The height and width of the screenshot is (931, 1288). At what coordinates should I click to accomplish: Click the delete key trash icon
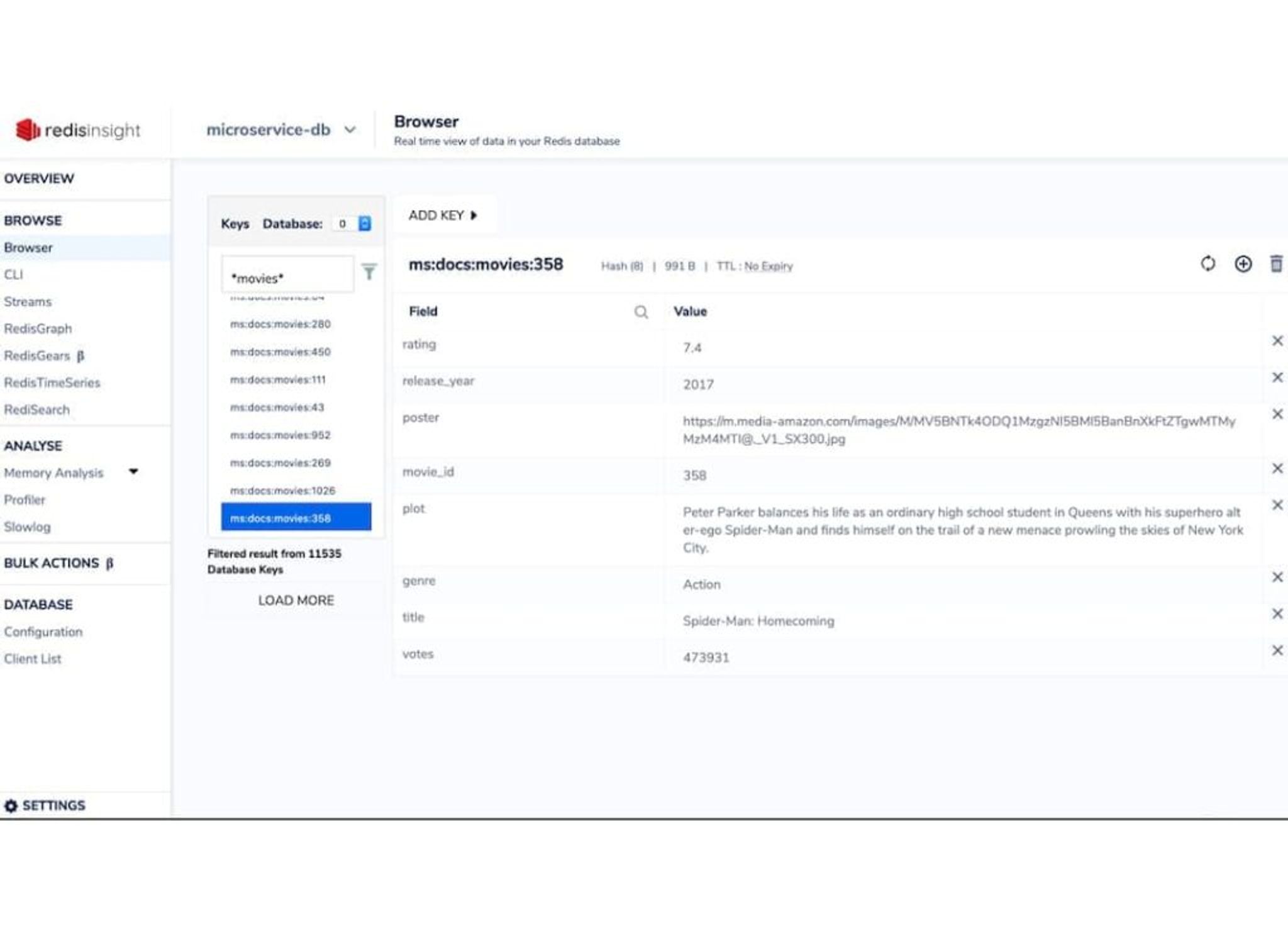(1276, 264)
